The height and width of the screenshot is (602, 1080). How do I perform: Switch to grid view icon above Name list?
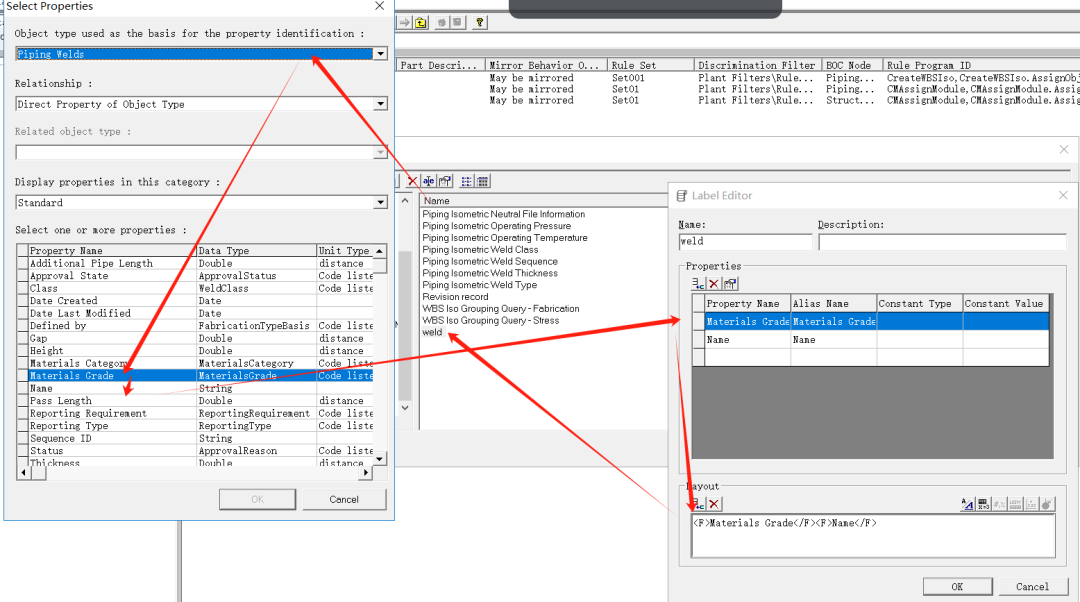point(483,181)
